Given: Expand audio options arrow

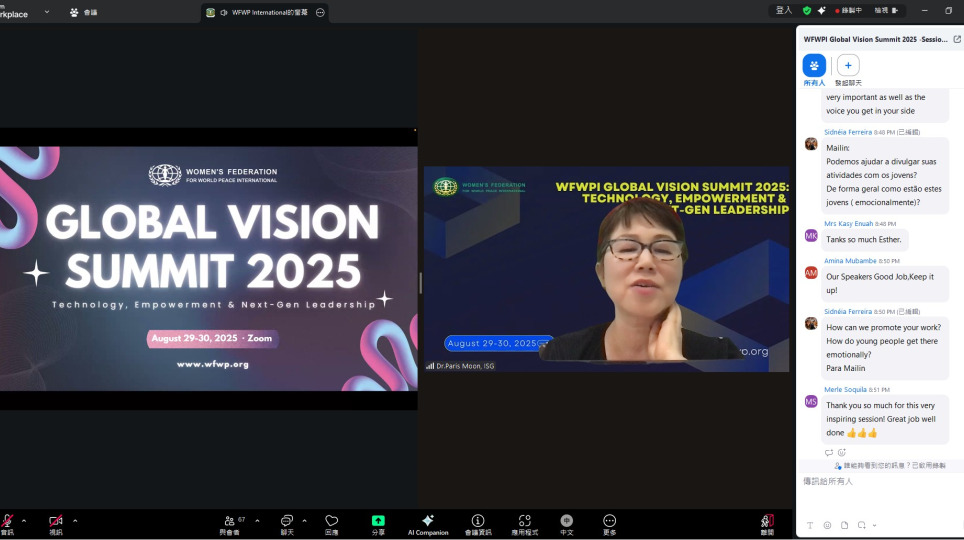Looking at the screenshot, I should (24, 520).
